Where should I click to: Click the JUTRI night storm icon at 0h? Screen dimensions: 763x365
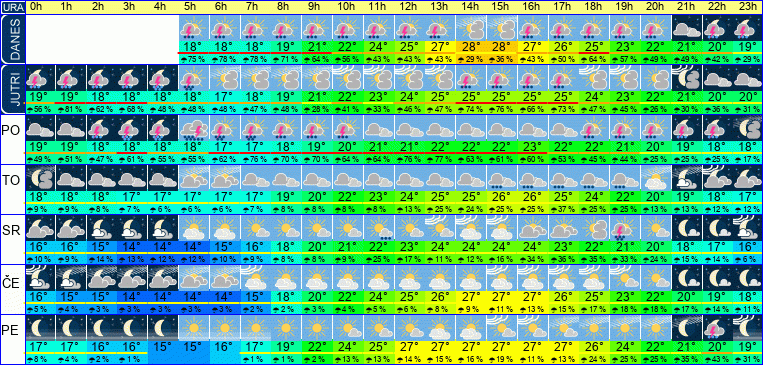click(39, 77)
